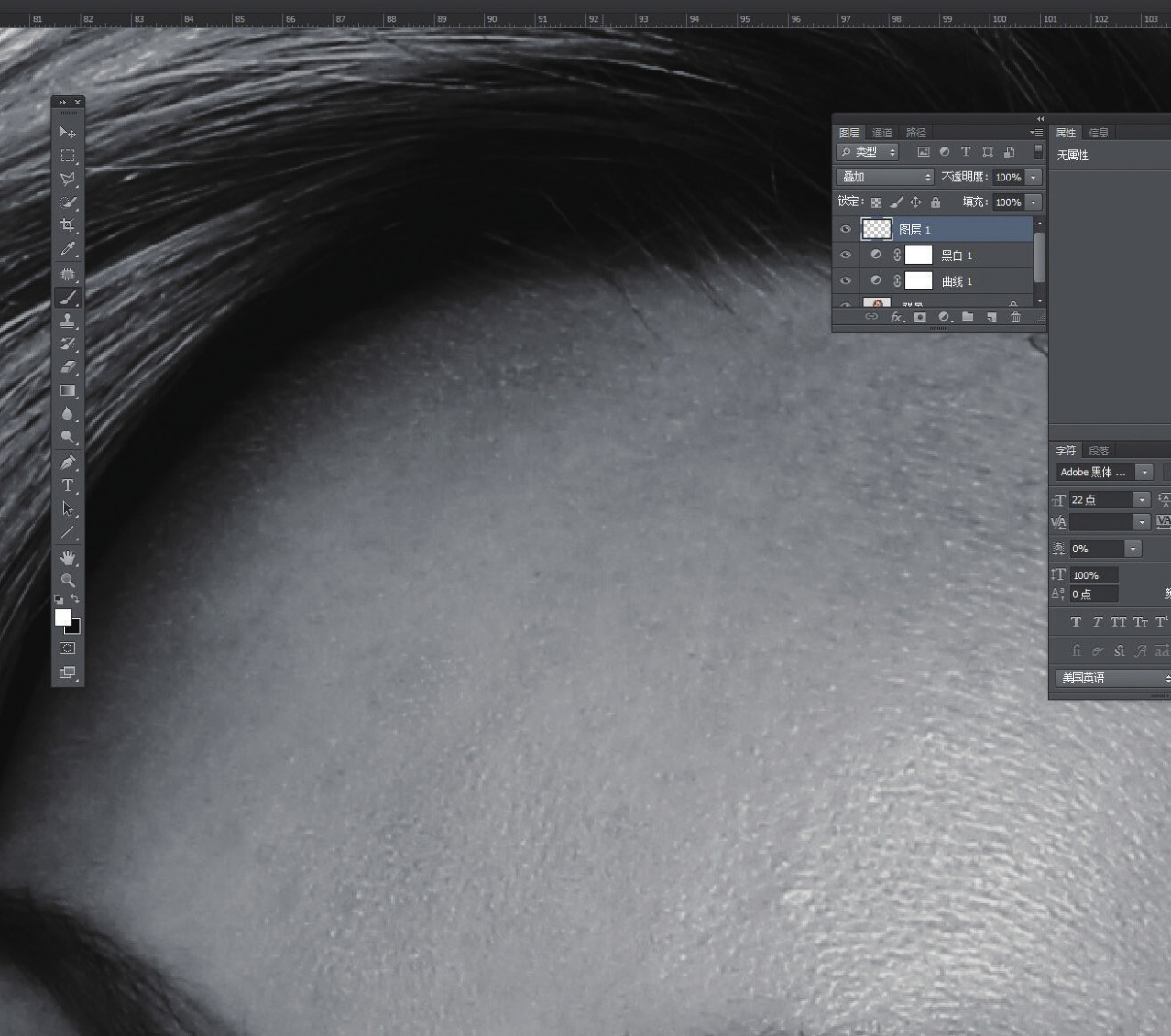Toggle layer filtering switch on or off
1171x1036 pixels.
tap(1038, 152)
